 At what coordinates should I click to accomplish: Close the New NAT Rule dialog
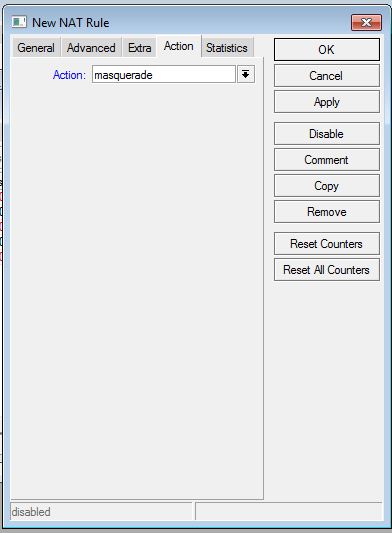[x=366, y=22]
